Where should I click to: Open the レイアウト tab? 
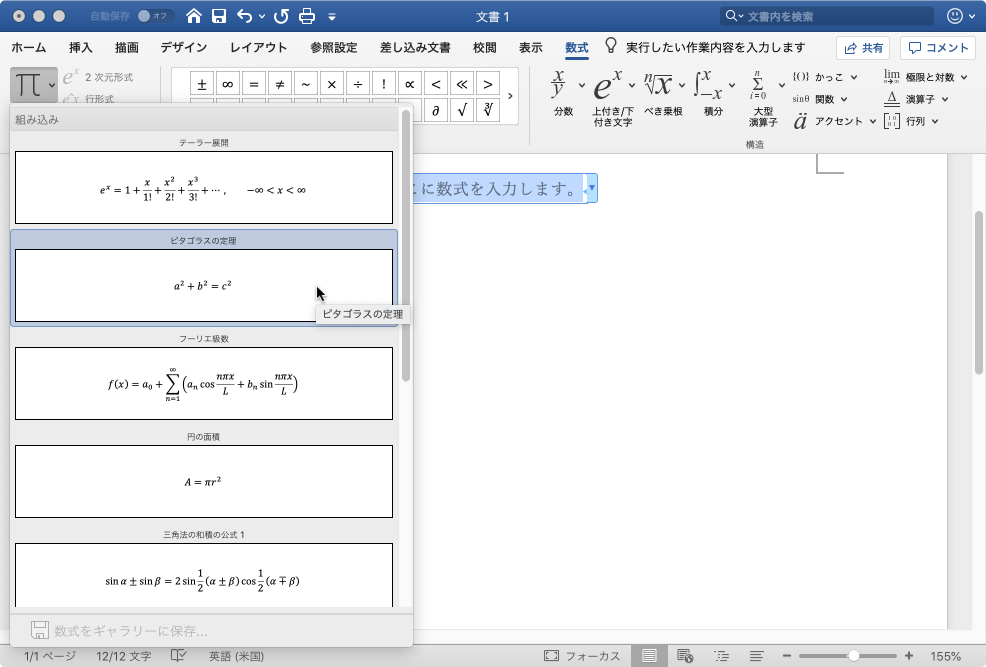pos(258,48)
